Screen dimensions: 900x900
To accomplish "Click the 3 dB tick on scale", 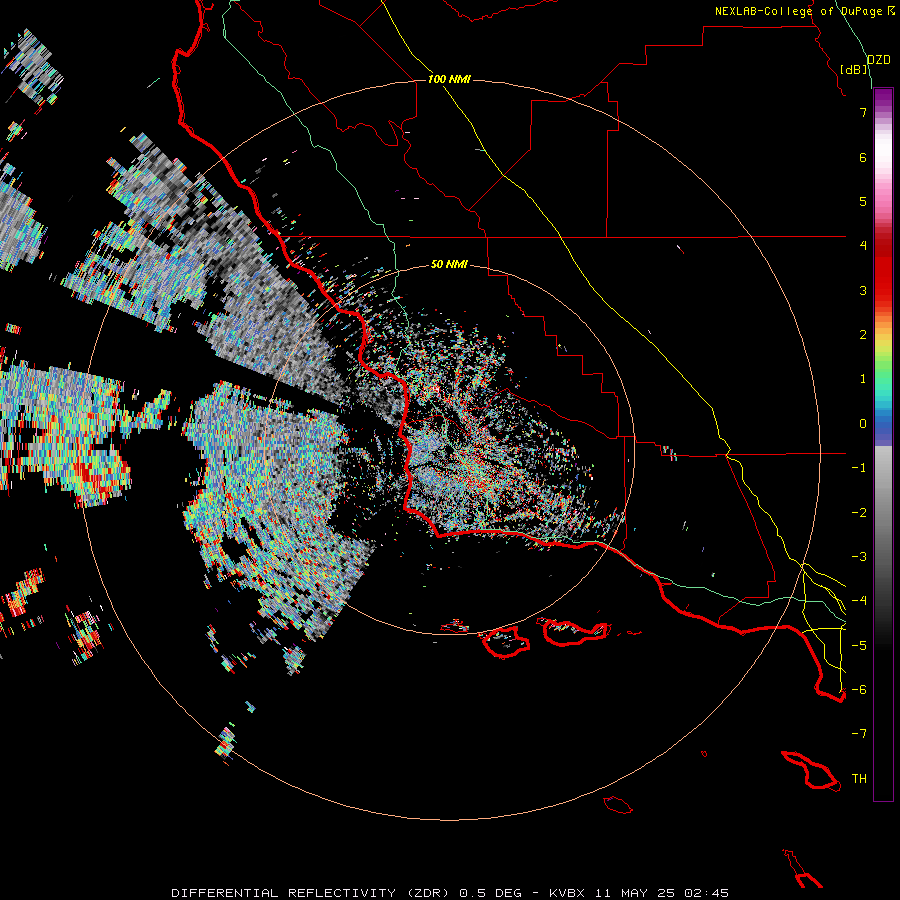I will click(863, 290).
